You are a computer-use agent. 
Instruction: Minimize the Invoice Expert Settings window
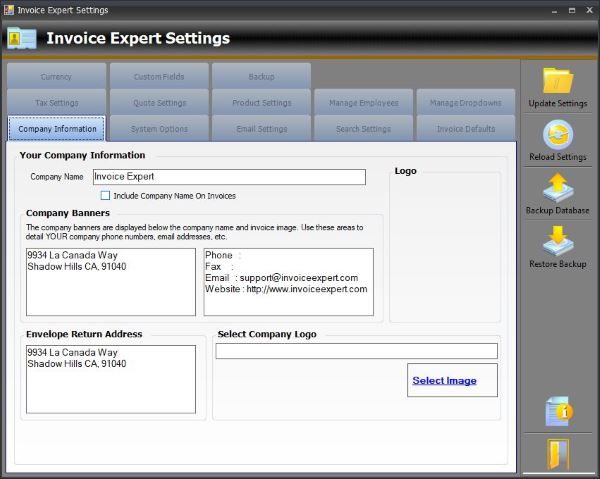554,11
